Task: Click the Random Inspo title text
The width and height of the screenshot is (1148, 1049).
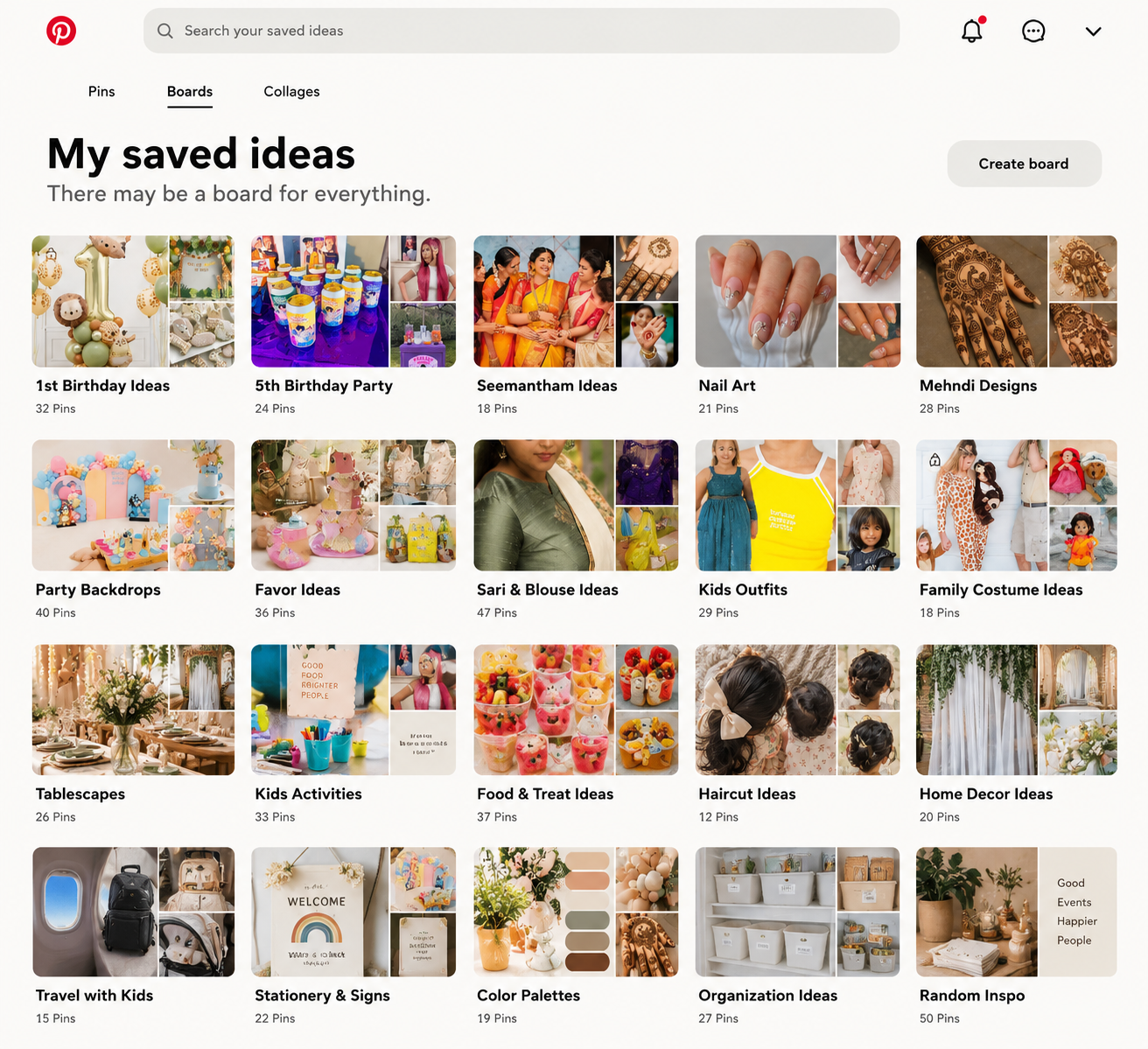Action: (x=972, y=996)
